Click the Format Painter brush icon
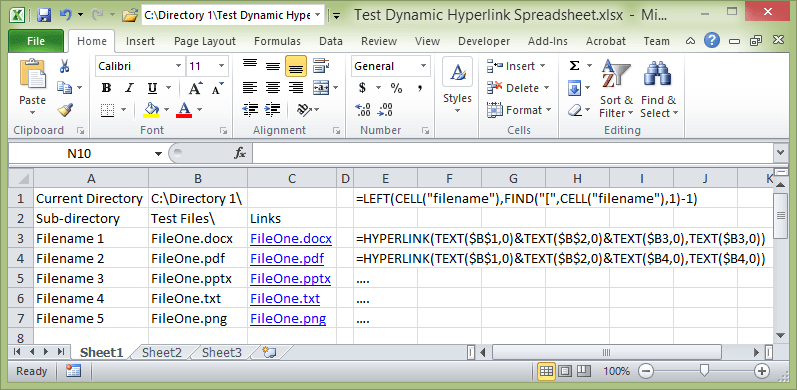The image size is (797, 390). [x=65, y=109]
